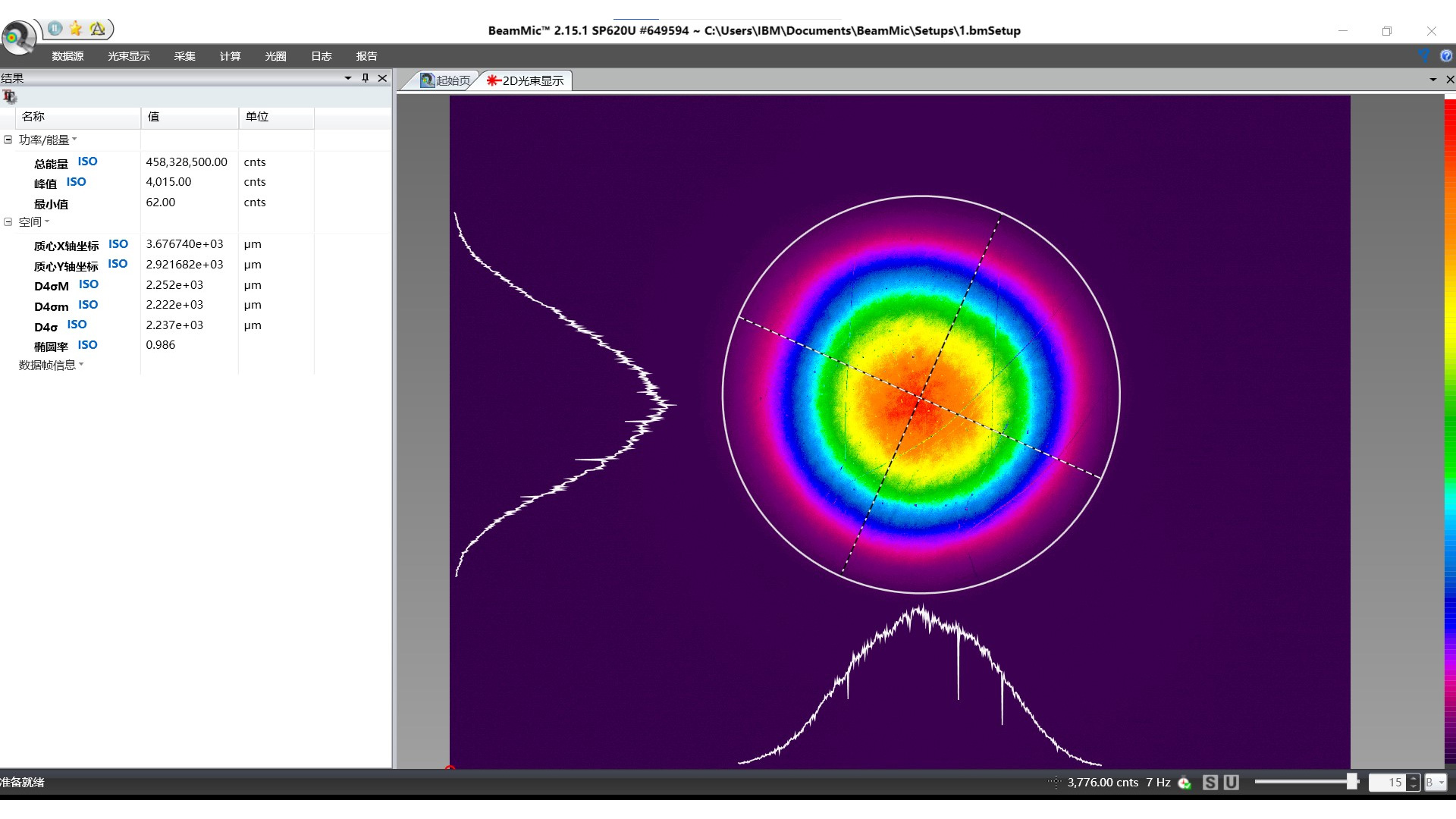Pin the results panel
1456x819 pixels.
365,78
